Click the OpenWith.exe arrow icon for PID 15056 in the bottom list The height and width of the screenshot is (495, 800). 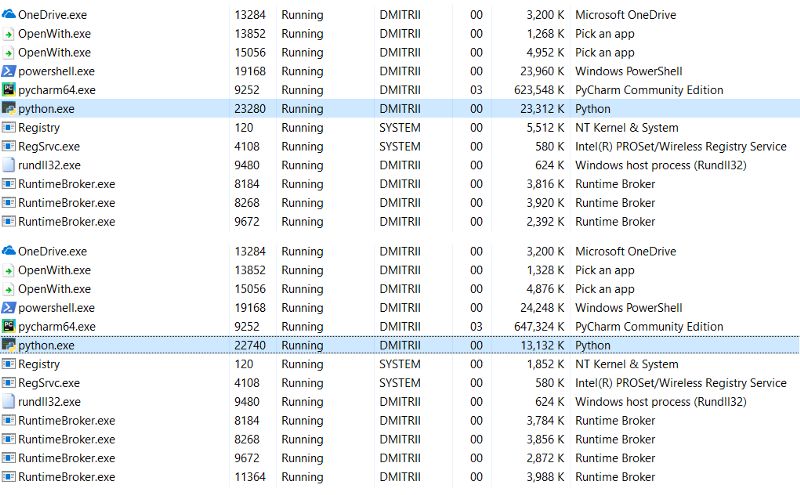pyautogui.click(x=9, y=289)
